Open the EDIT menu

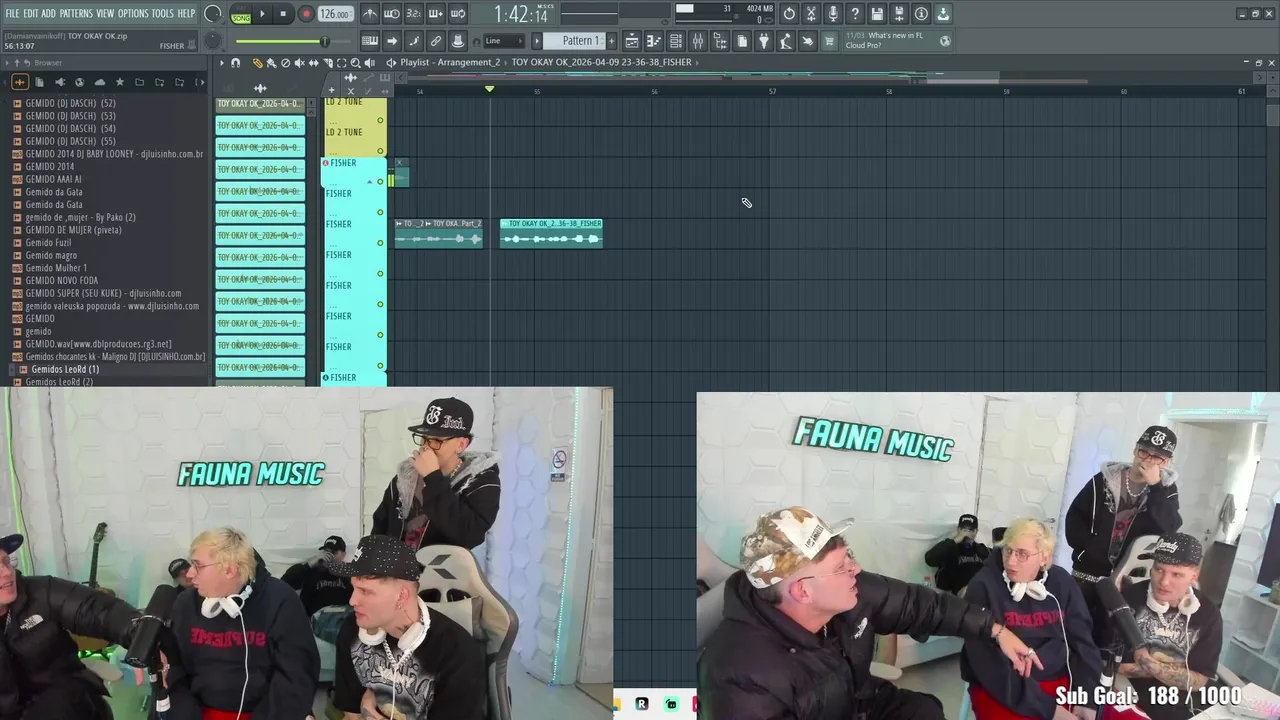pos(31,14)
